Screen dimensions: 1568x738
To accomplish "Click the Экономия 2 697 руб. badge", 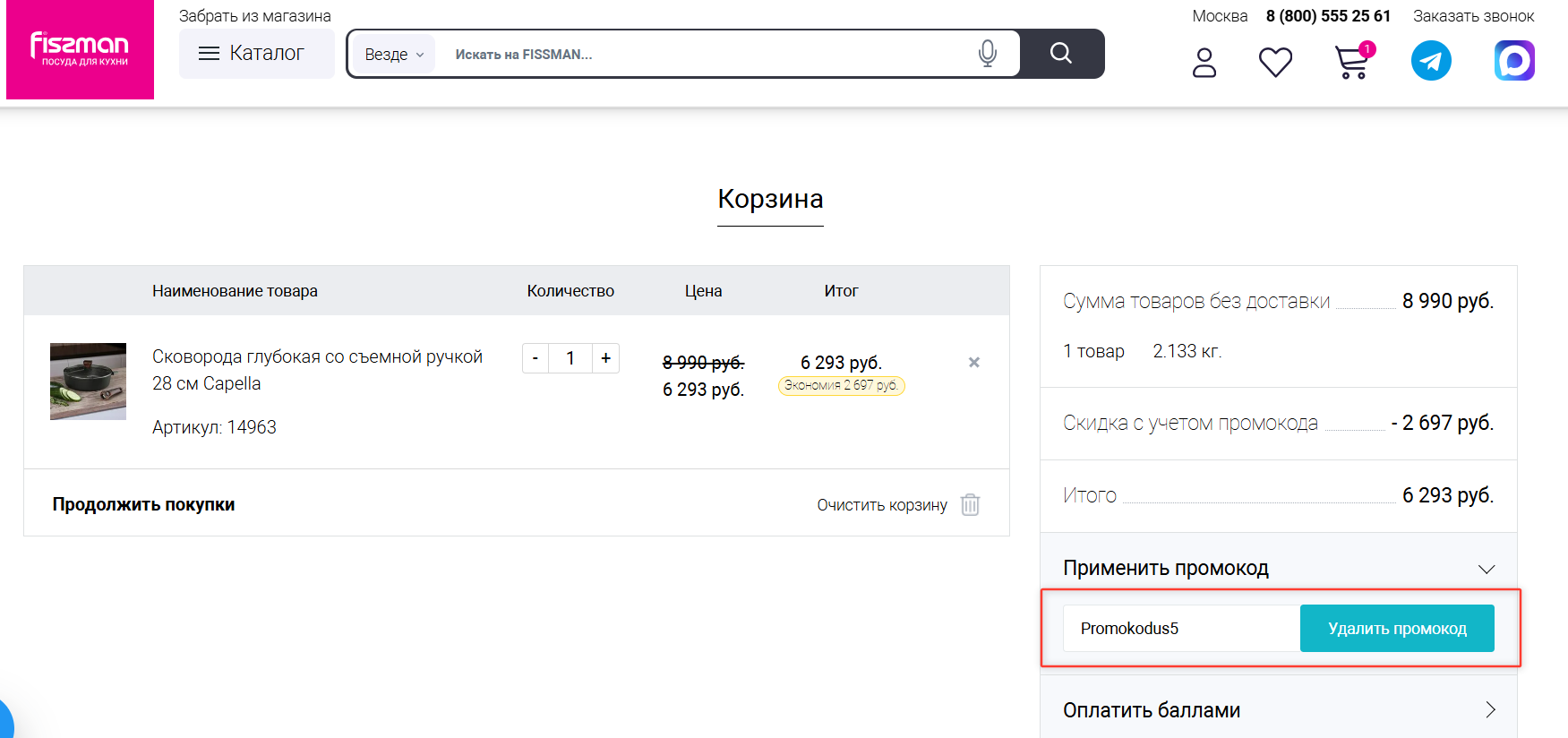I will [x=841, y=385].
